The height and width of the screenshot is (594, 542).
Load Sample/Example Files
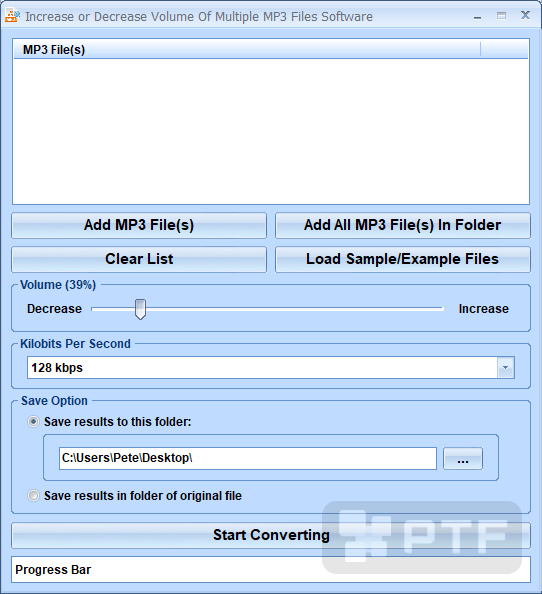point(403,259)
